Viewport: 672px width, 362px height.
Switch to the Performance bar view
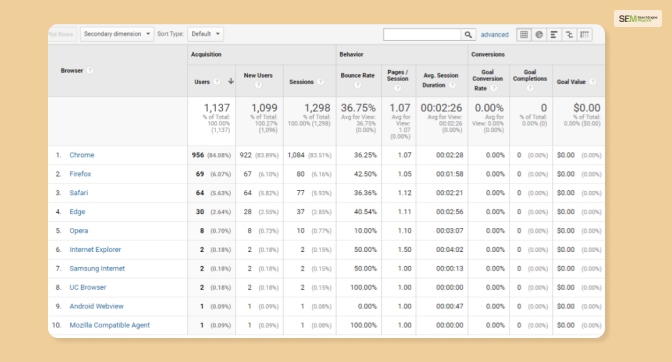tap(554, 35)
